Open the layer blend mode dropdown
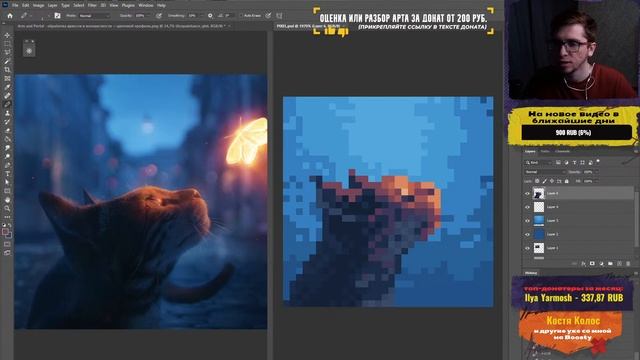 pyautogui.click(x=545, y=172)
